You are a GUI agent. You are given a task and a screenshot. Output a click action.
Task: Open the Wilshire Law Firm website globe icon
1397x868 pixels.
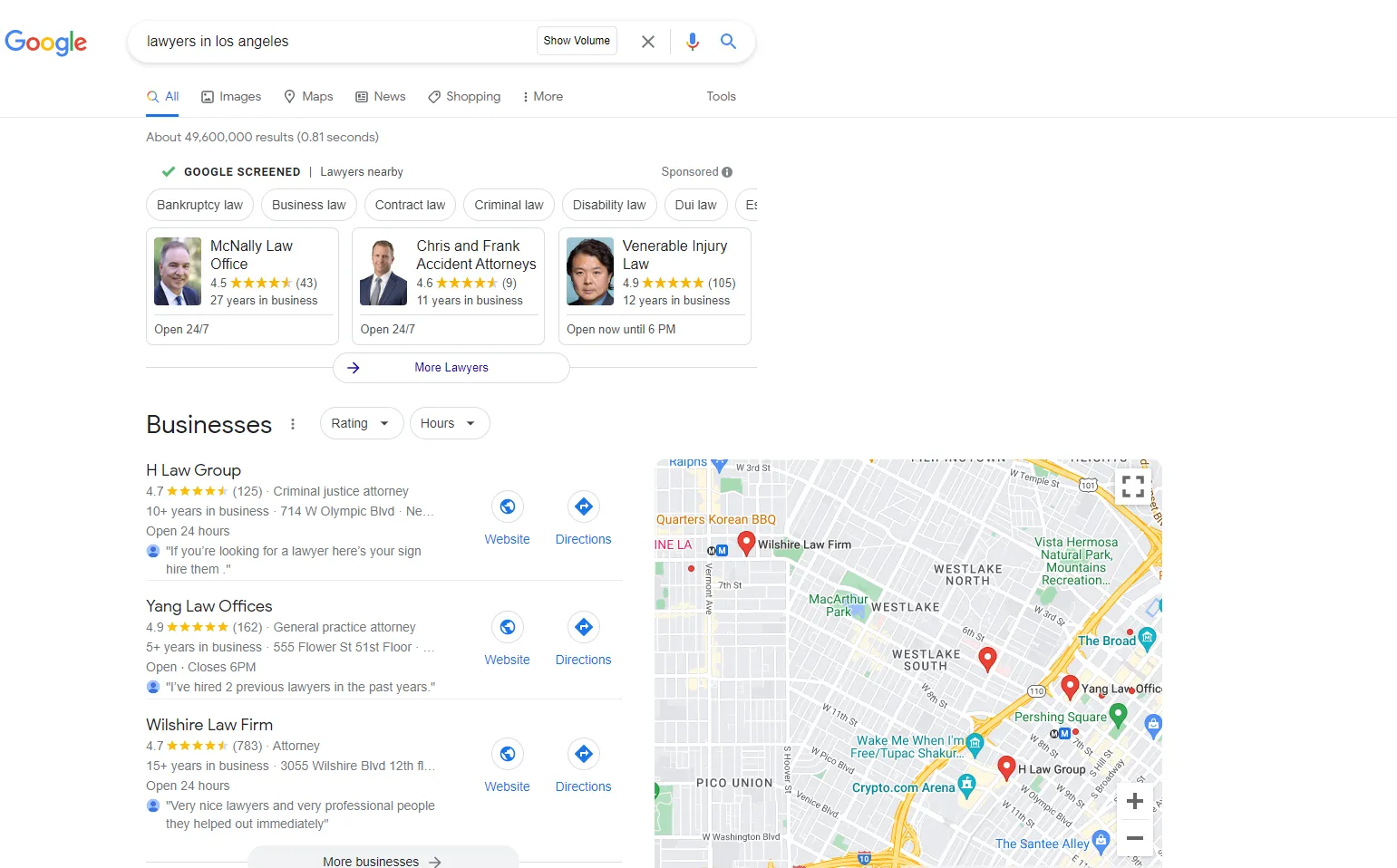tap(508, 754)
